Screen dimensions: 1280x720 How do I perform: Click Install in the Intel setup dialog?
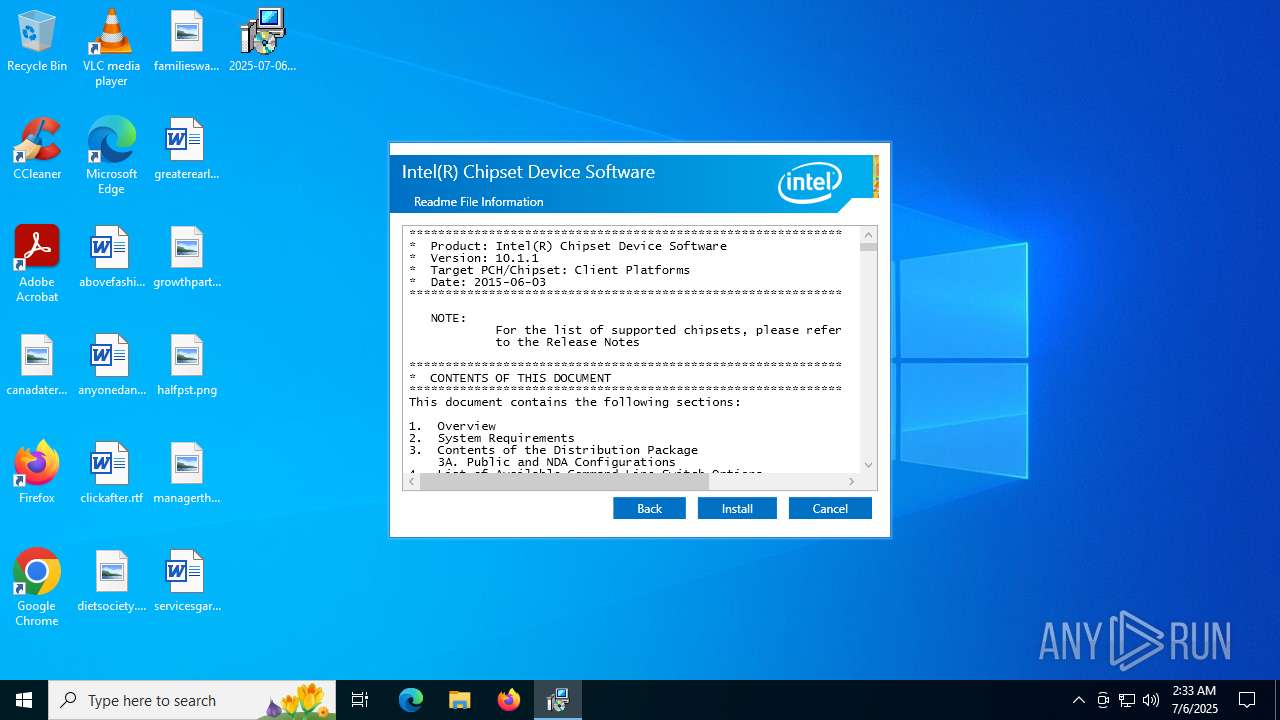737,508
